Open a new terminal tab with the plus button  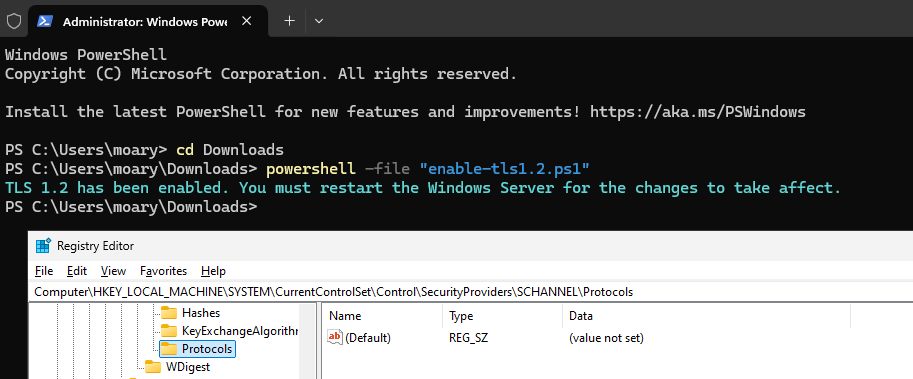(x=289, y=21)
